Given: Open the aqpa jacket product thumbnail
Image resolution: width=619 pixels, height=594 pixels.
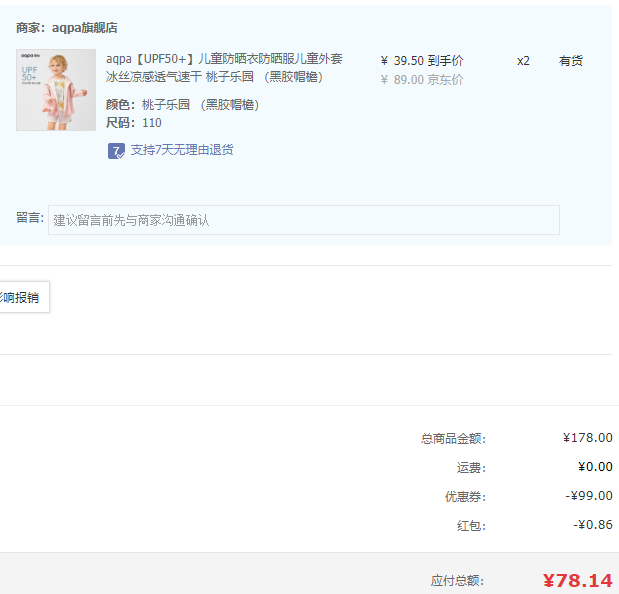Looking at the screenshot, I should coord(56,90).
